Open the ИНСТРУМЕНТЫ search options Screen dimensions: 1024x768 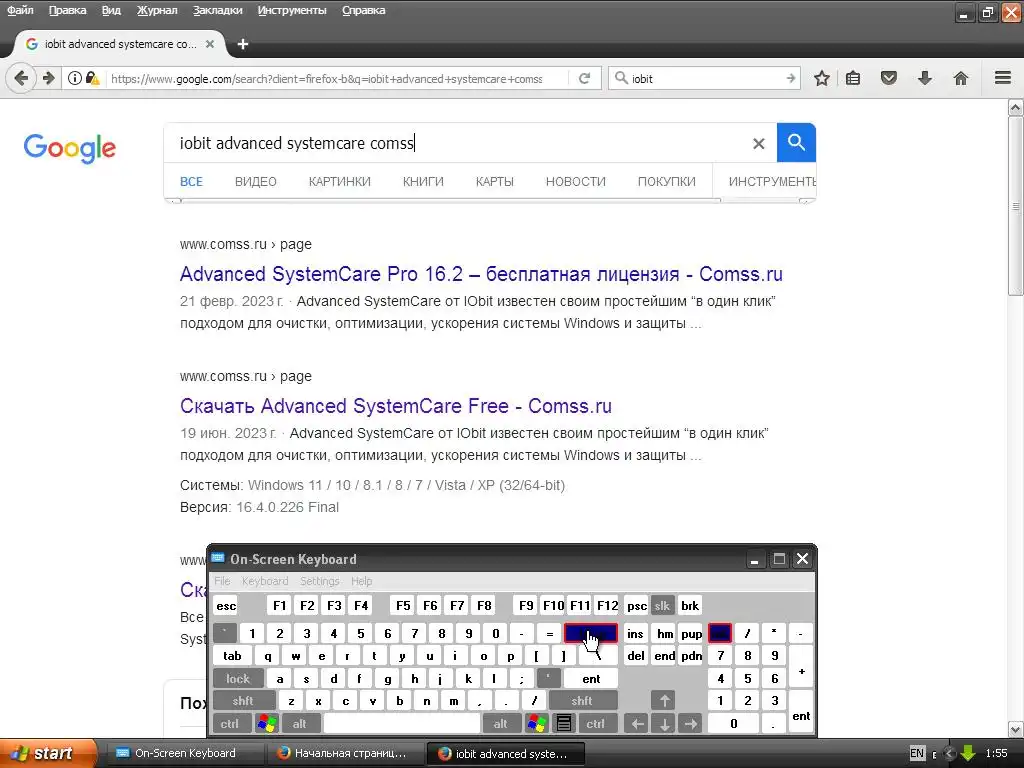click(772, 182)
